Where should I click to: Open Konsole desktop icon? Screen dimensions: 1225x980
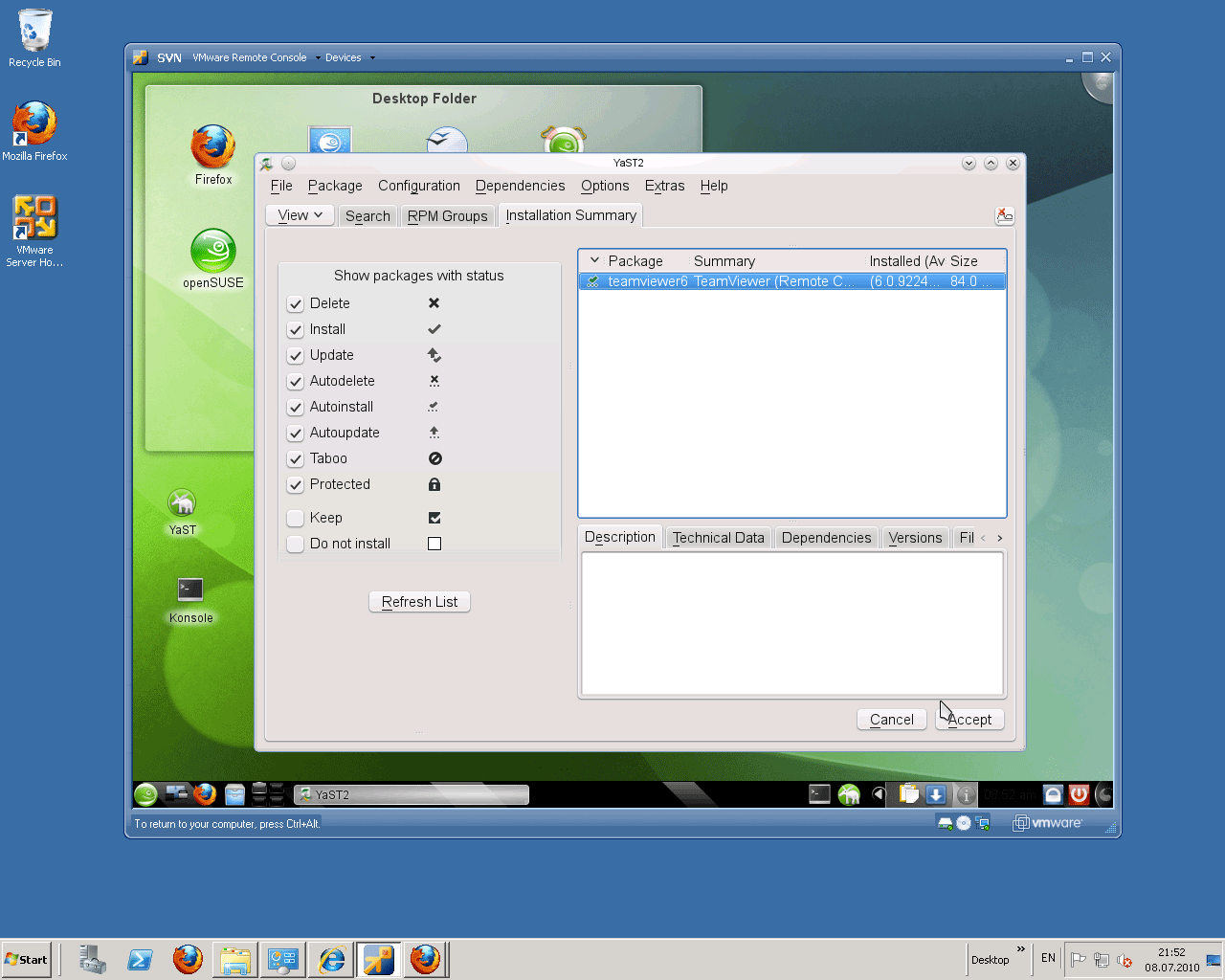(x=190, y=590)
